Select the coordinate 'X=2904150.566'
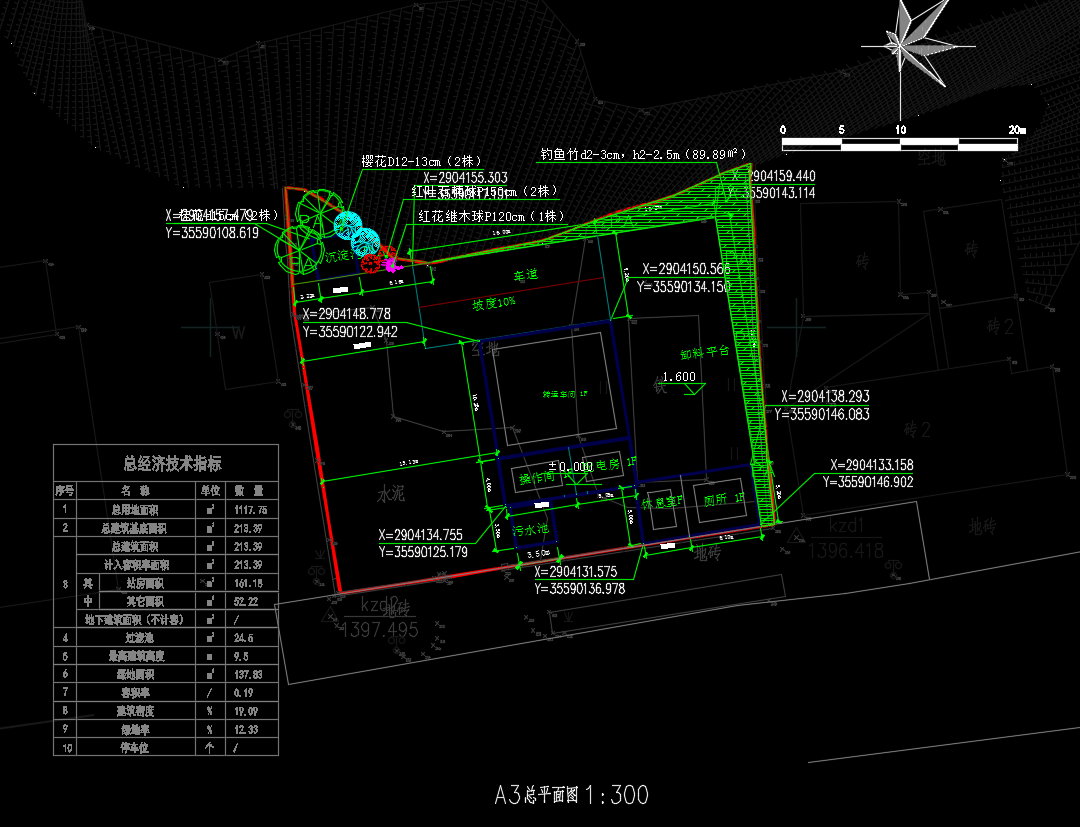1080x827 pixels. 686,269
